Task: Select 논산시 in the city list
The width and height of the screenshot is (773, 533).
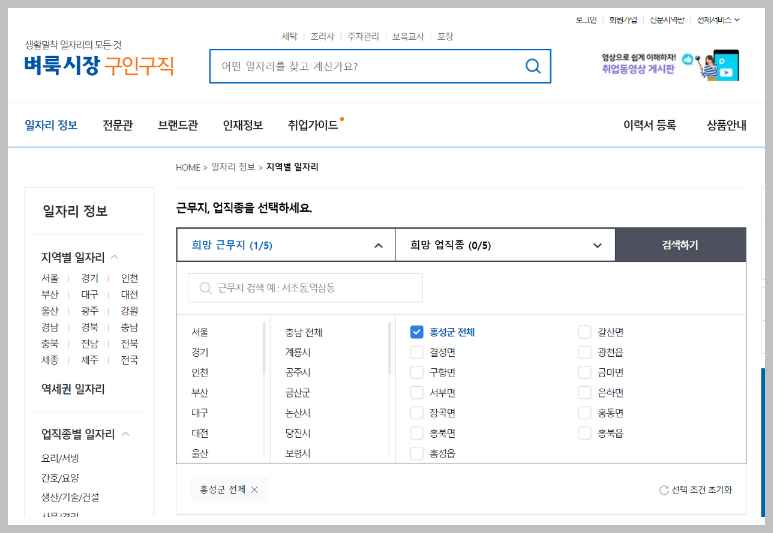Action: pyautogui.click(x=298, y=413)
